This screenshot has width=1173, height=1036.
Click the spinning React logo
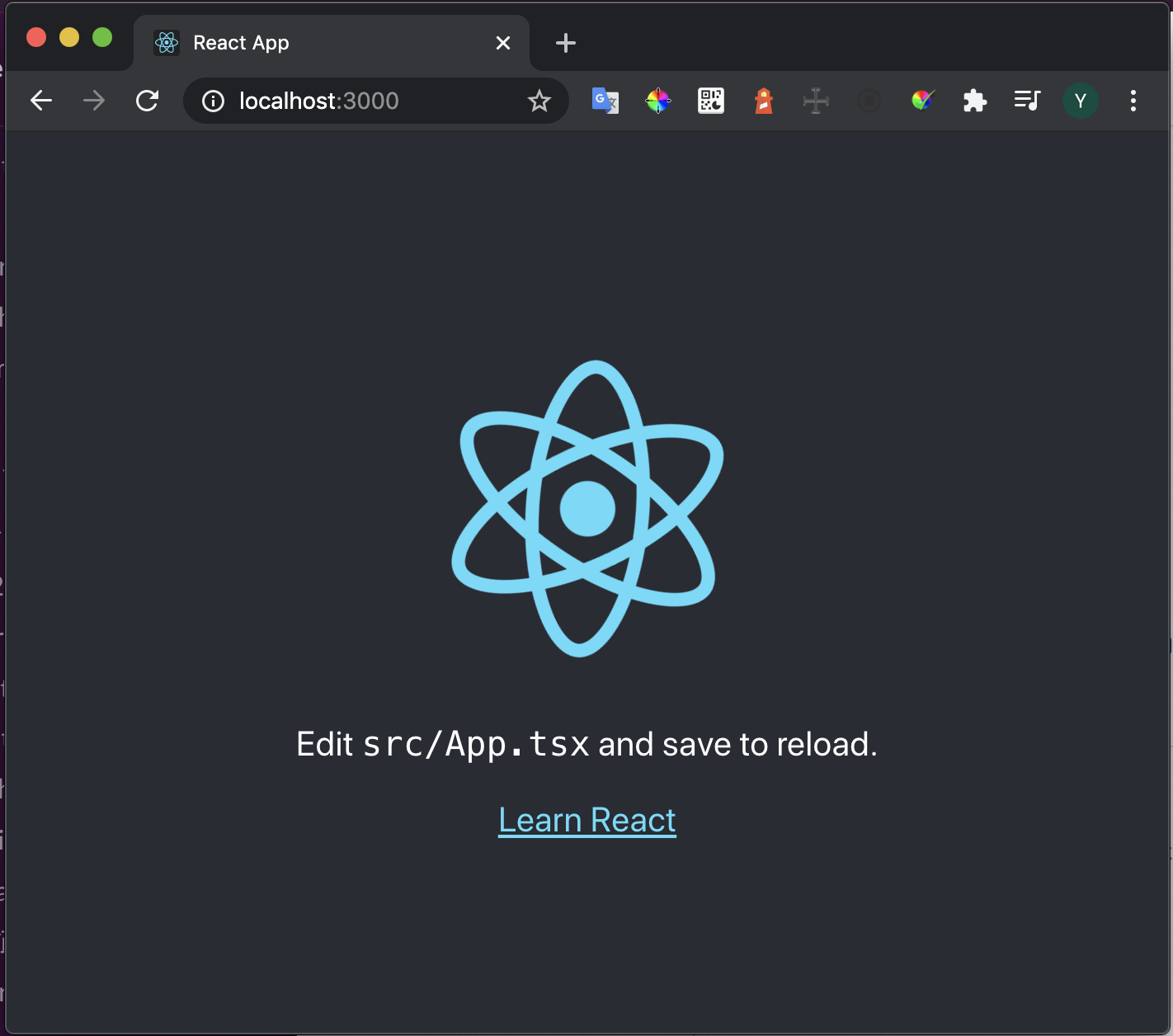pos(587,508)
